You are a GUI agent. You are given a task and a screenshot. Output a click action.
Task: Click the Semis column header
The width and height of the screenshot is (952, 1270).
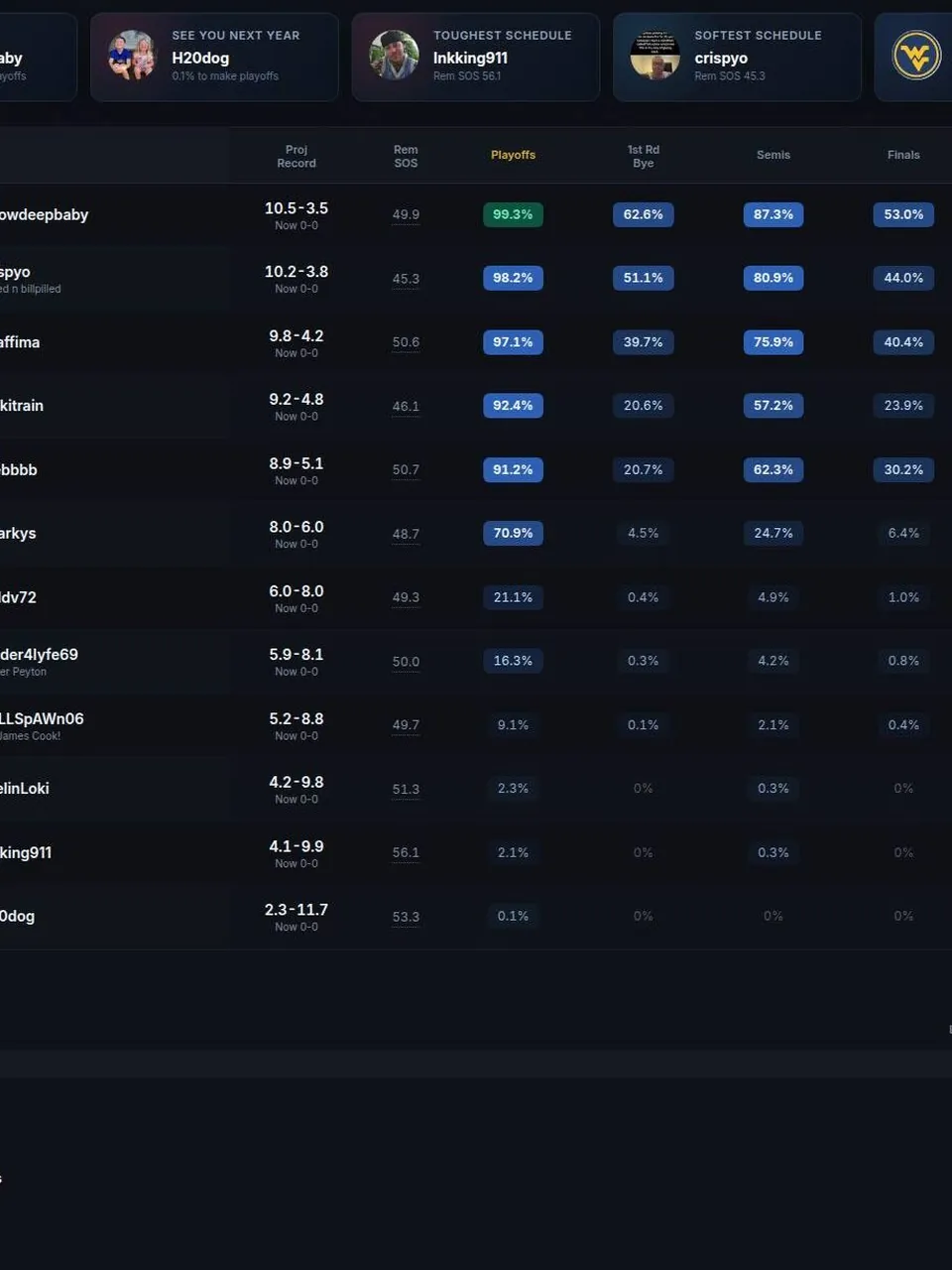(x=773, y=155)
